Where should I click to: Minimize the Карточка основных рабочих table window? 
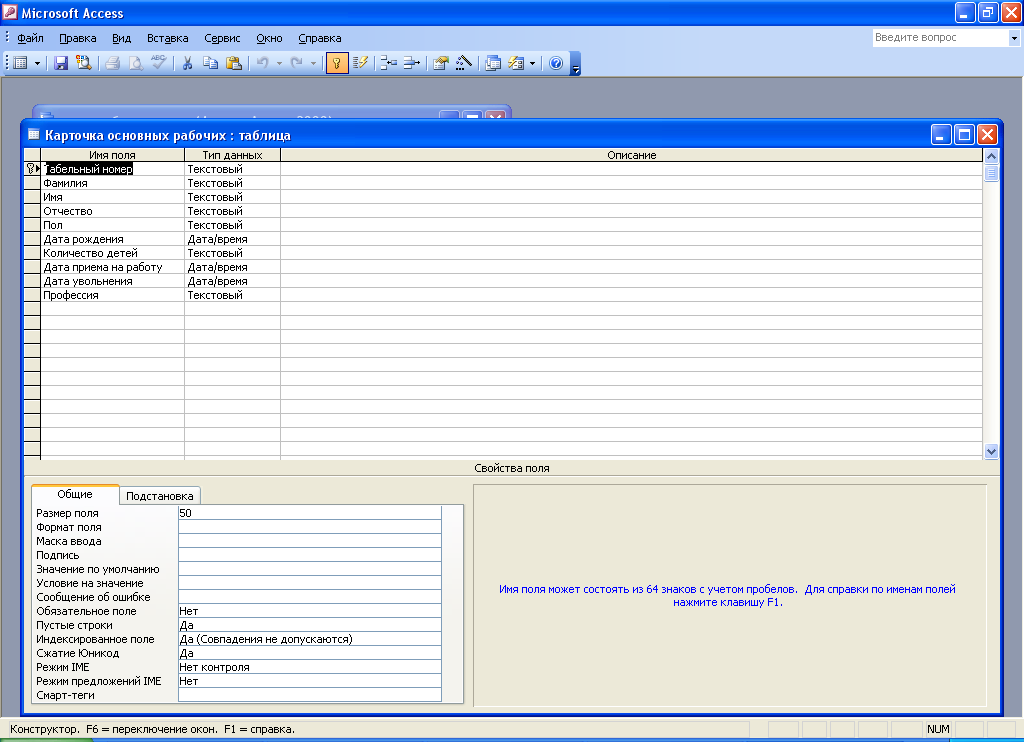point(941,135)
